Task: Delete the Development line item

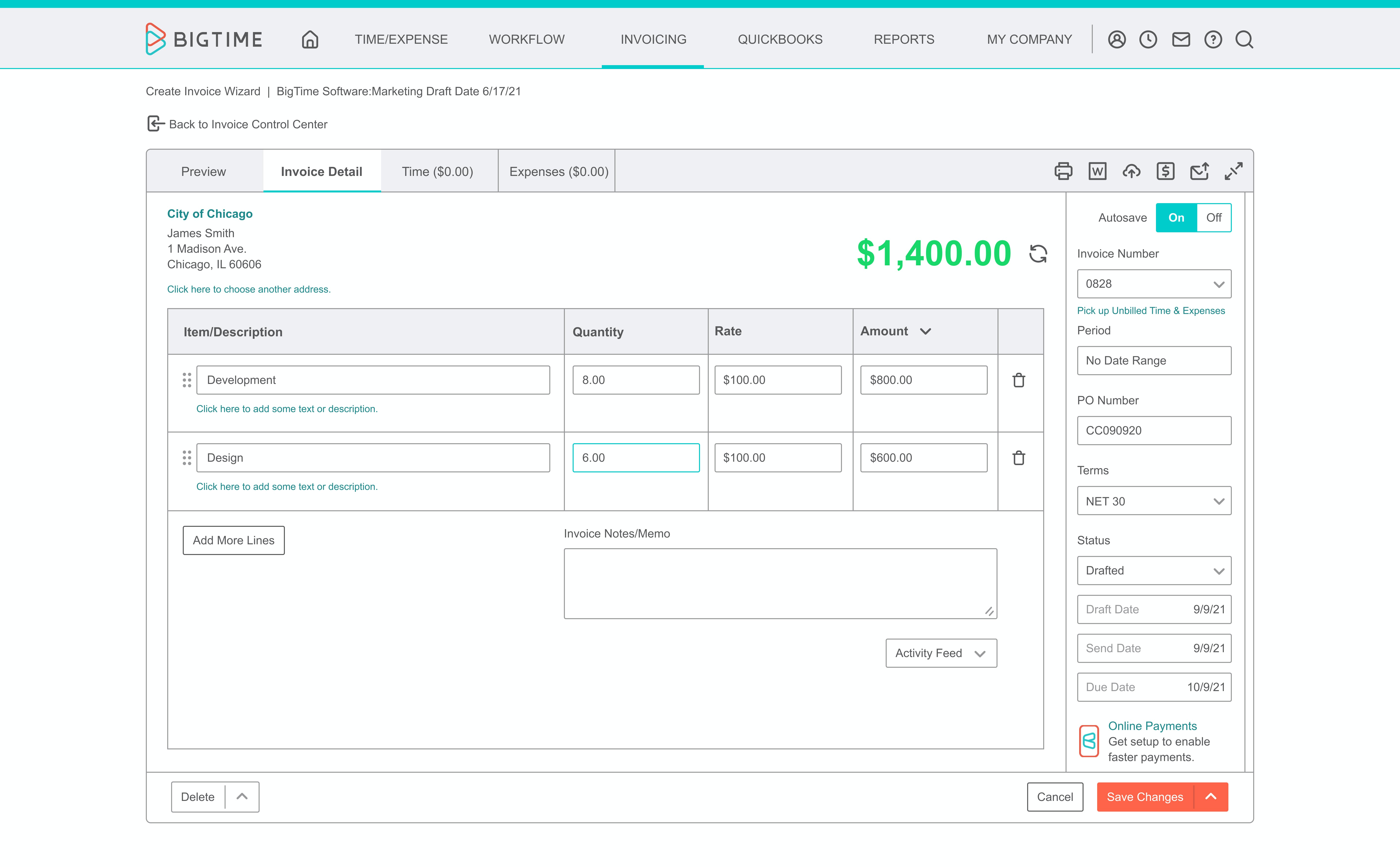Action: (1019, 380)
